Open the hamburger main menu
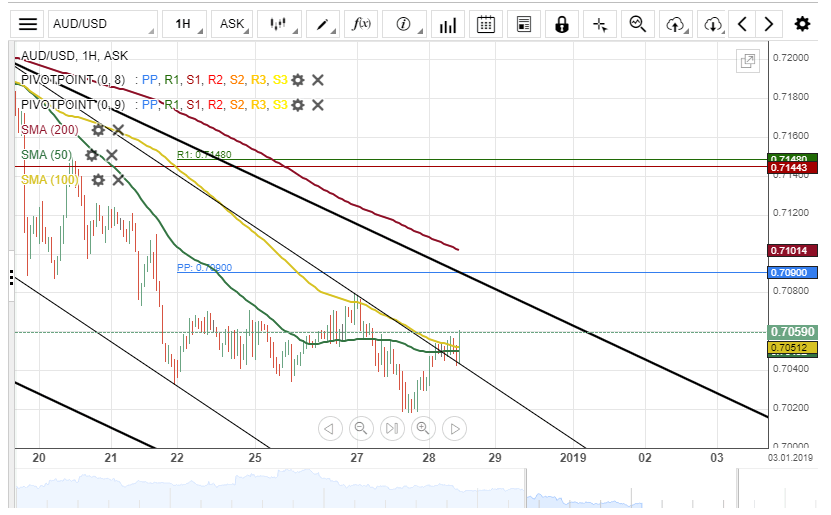This screenshot has width=831, height=515. pyautogui.click(x=29, y=24)
